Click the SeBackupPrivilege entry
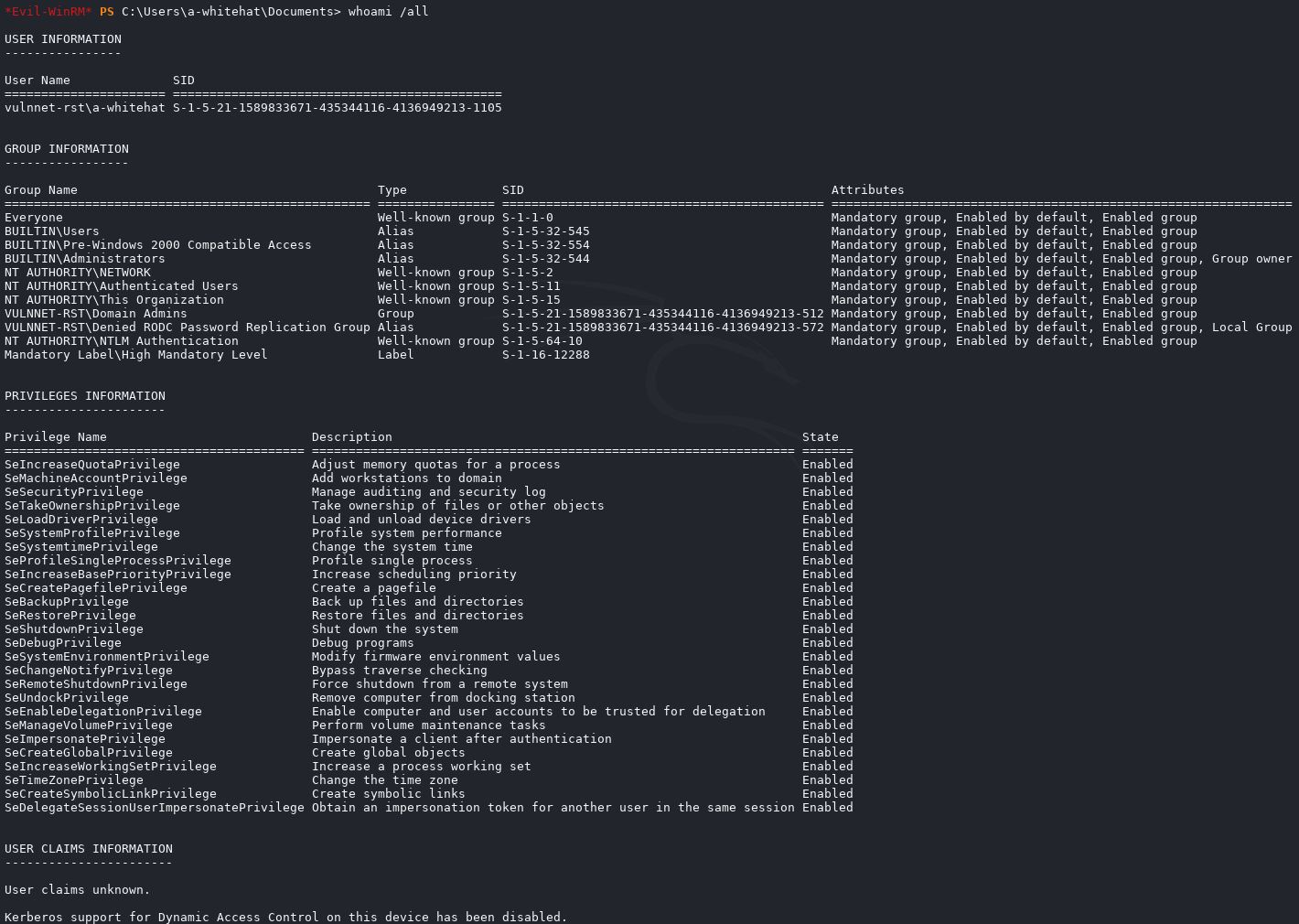 [x=66, y=602]
